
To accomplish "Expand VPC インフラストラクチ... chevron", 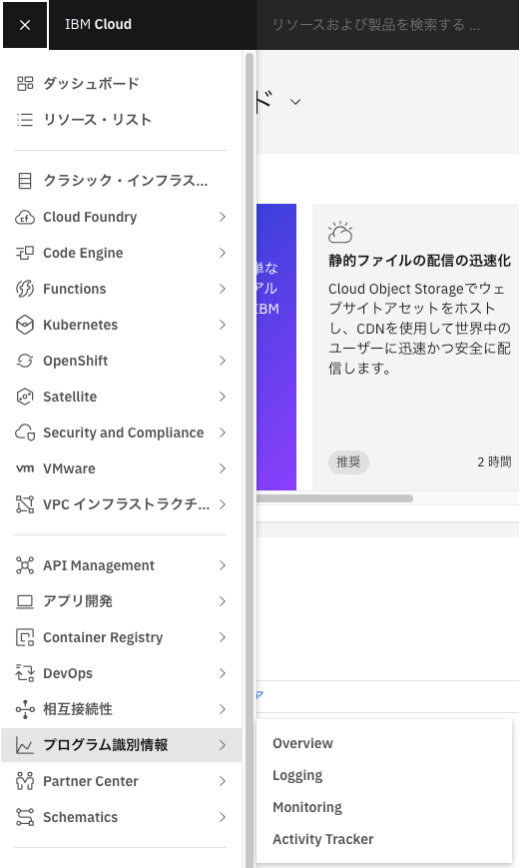I will click(222, 504).
